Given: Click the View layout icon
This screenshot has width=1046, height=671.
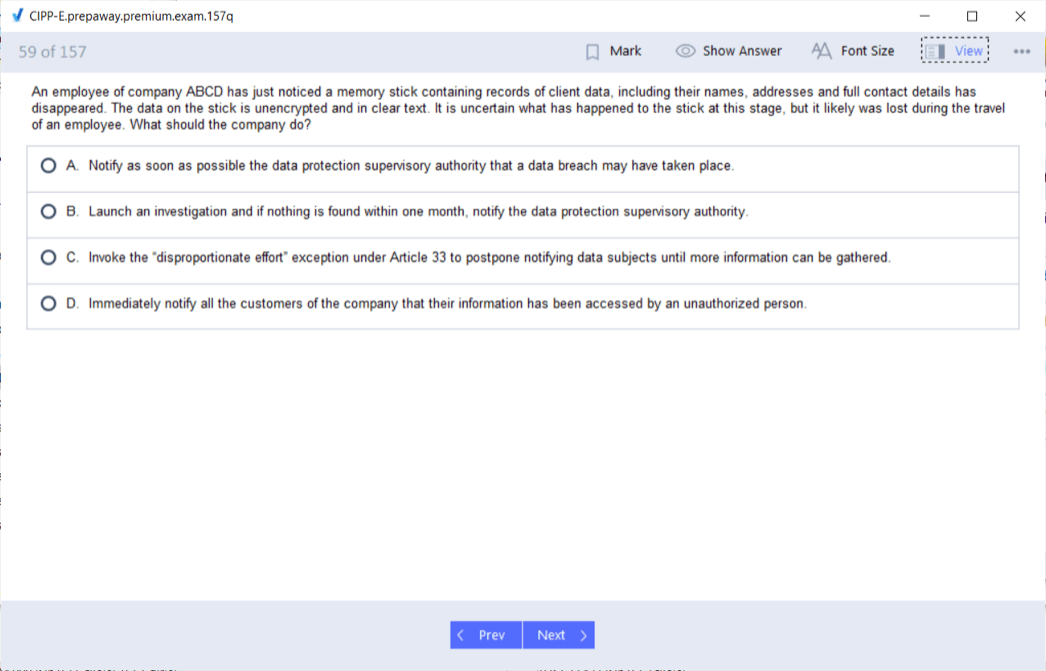Looking at the screenshot, I should [x=935, y=51].
